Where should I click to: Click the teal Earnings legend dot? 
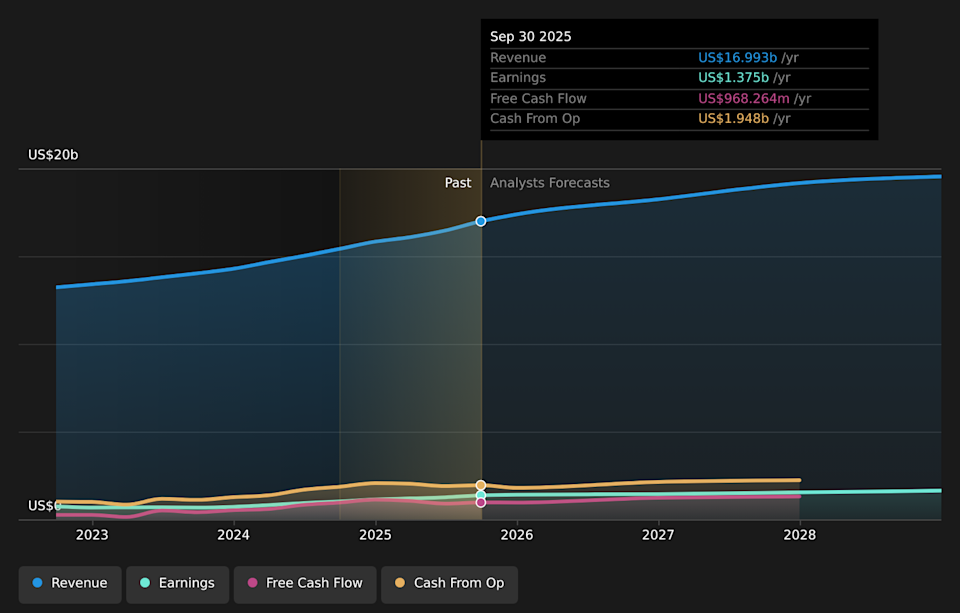click(145, 583)
